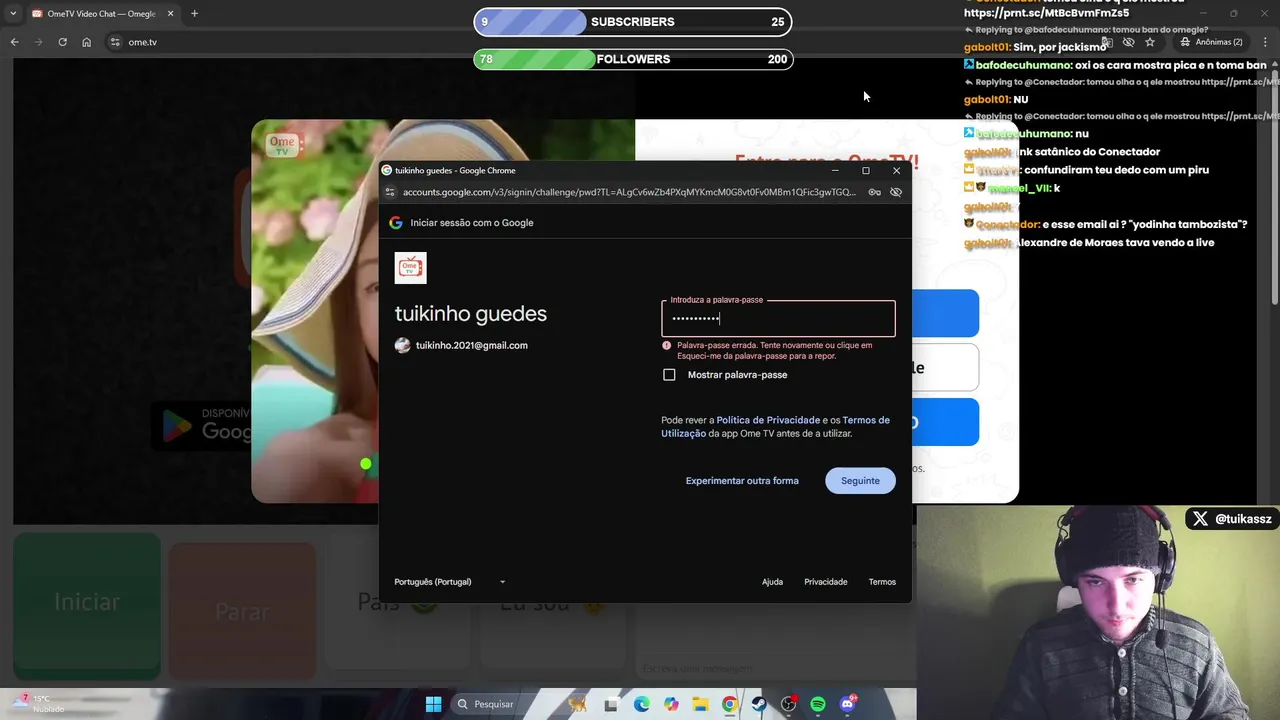Open new tab in main Chrome window

coord(194,14)
